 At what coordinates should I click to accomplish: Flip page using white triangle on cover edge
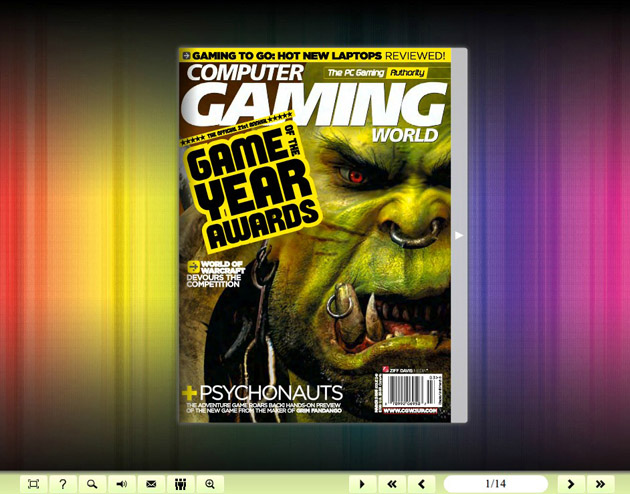[x=459, y=235]
